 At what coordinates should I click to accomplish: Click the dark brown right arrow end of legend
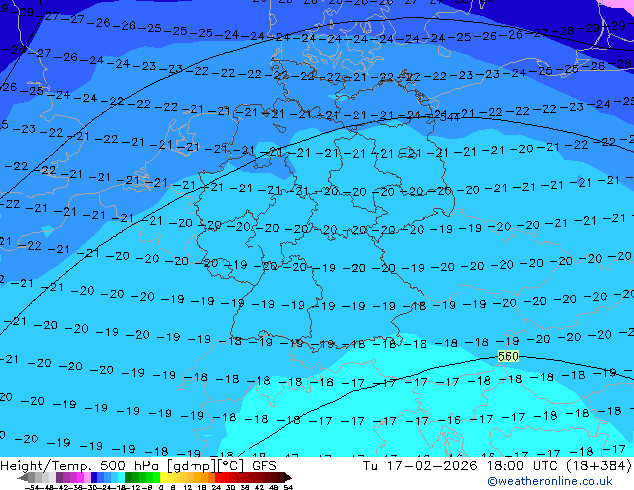288,477
